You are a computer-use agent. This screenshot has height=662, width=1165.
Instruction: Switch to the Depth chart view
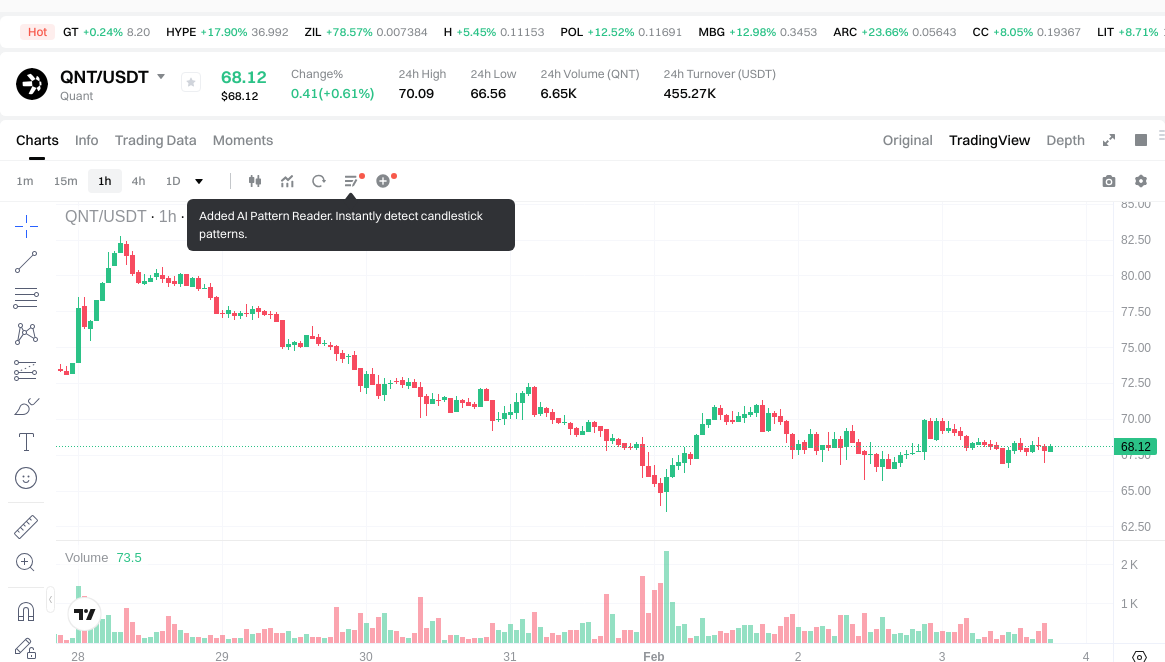click(1065, 140)
